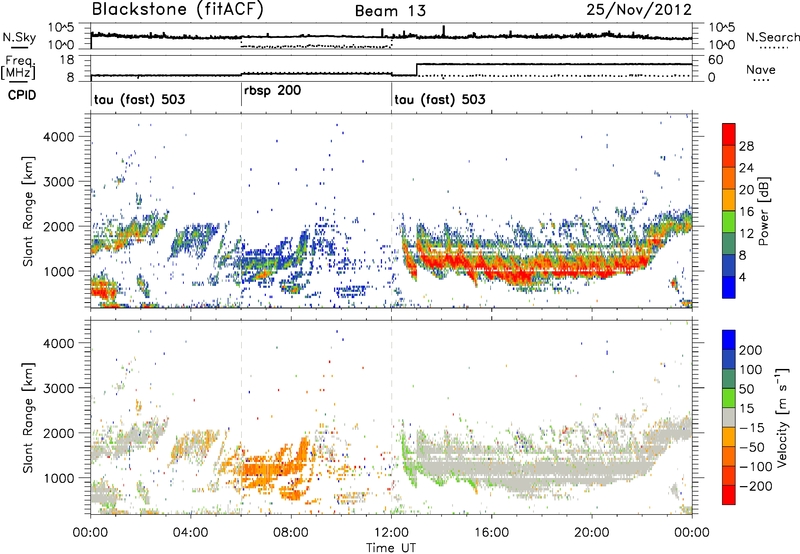Select the 18 tick on the frequency axis
The image size is (800, 554).
coord(67,60)
